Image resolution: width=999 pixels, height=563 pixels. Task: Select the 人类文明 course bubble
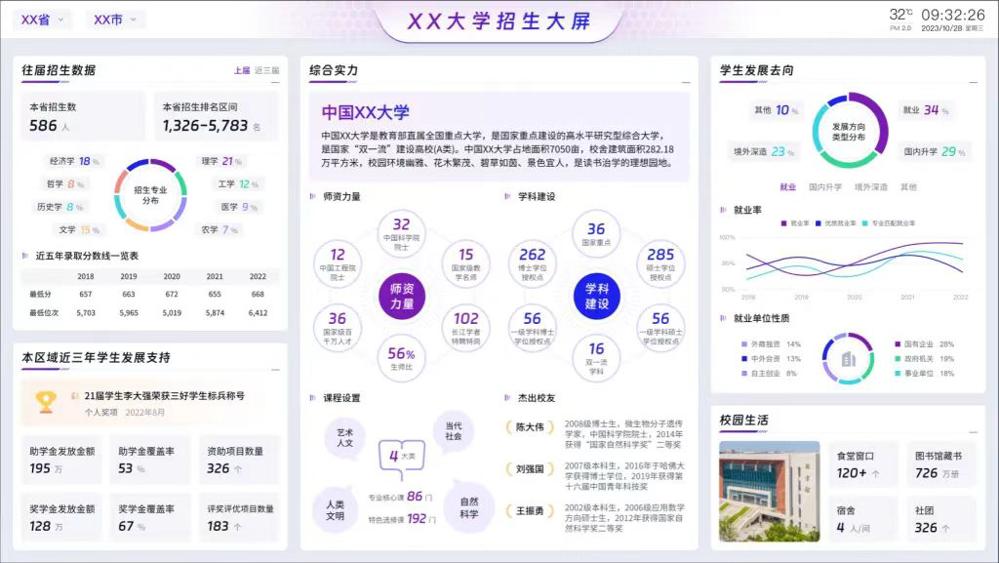pos(335,511)
